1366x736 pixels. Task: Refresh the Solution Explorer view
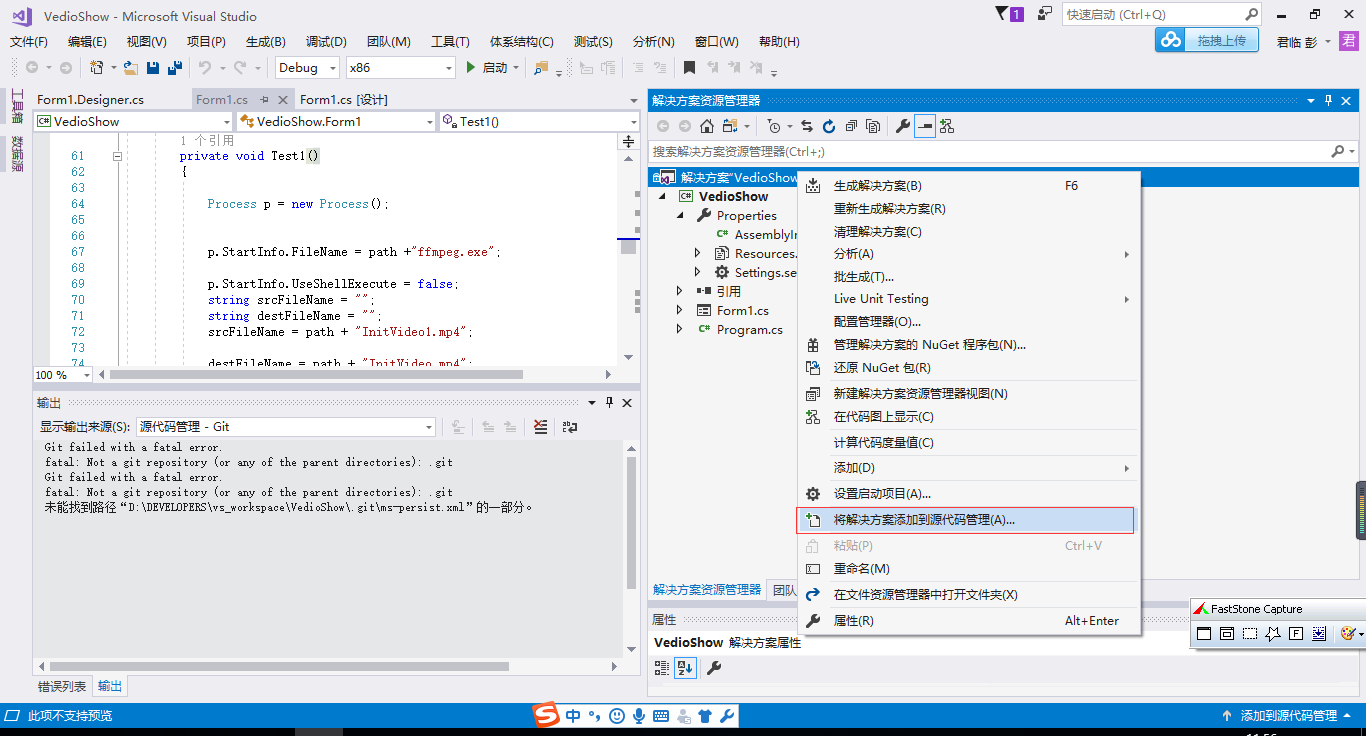829,125
